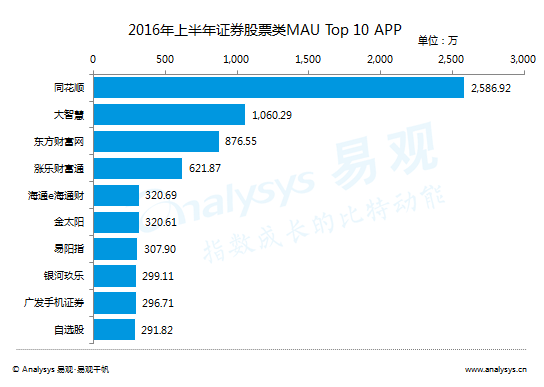Click the 1,060.29 data label

pyautogui.click(x=272, y=115)
